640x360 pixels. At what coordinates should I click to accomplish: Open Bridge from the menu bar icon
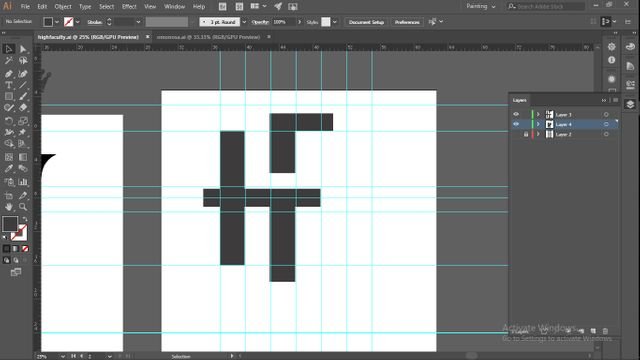(x=222, y=7)
